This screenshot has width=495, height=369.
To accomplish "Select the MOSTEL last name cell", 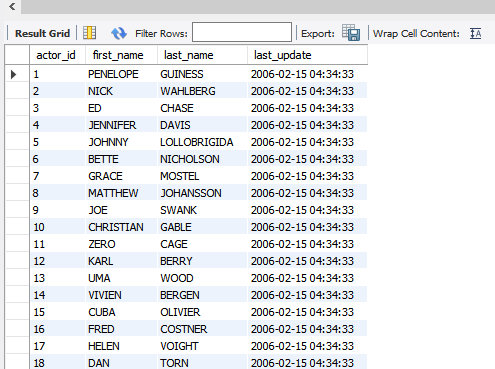I will pos(202,176).
